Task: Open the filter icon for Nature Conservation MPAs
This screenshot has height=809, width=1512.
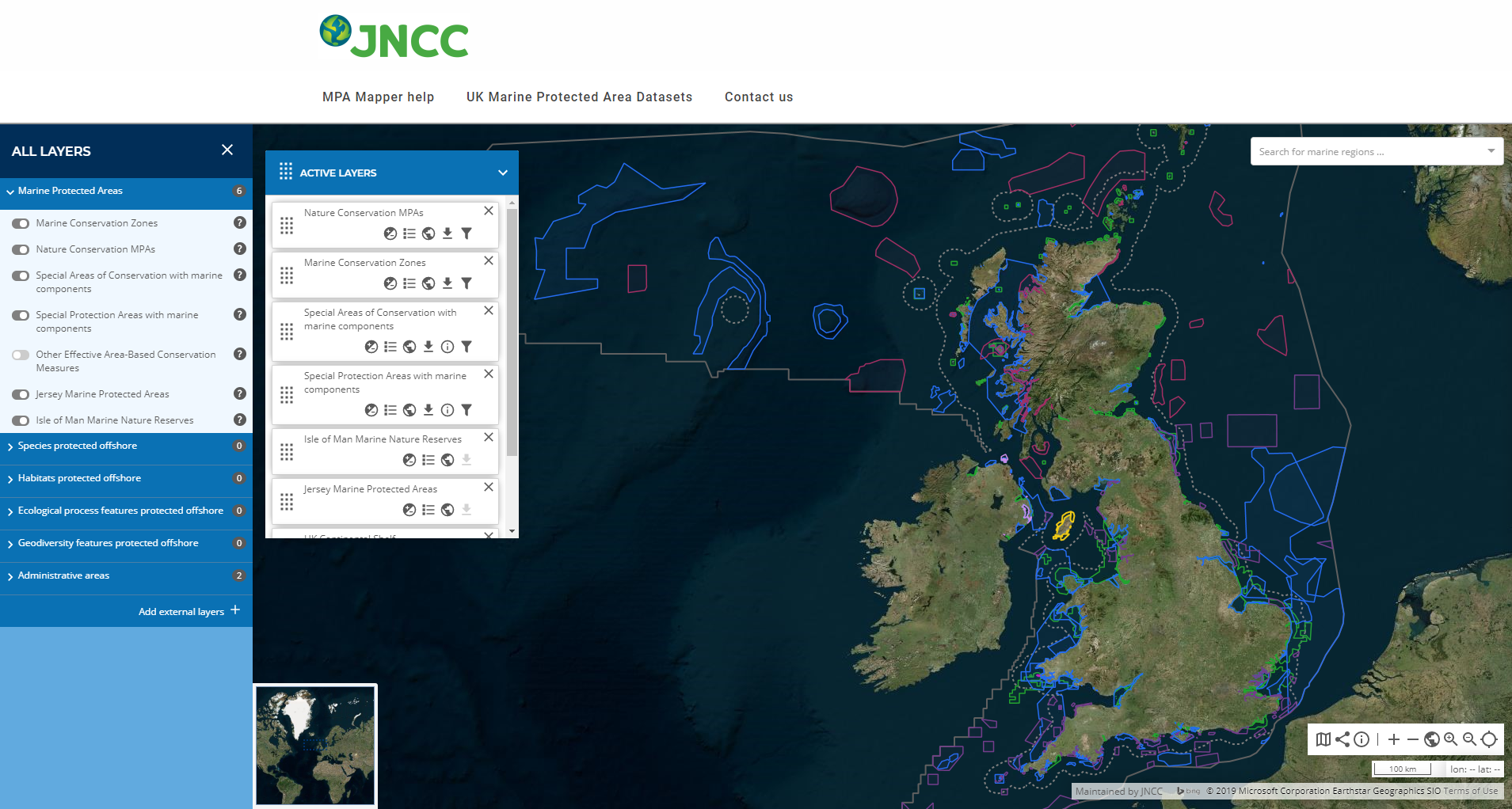Action: point(467,234)
